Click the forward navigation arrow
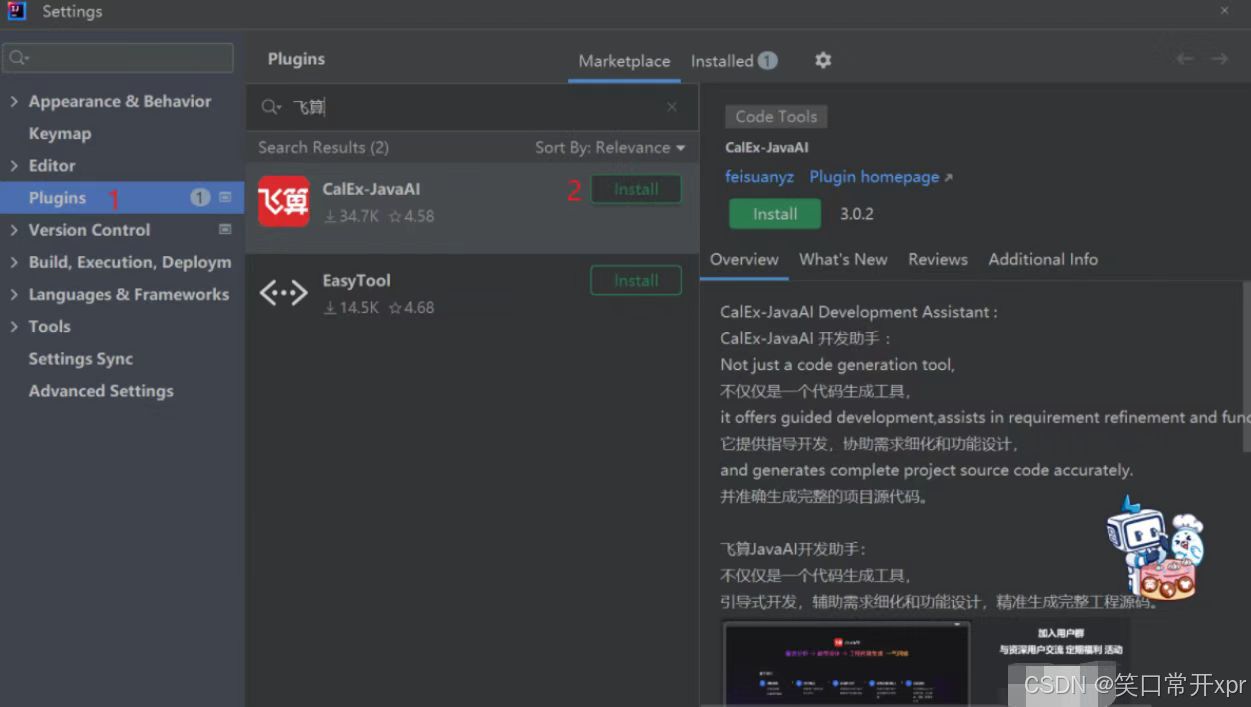 click(x=1219, y=59)
